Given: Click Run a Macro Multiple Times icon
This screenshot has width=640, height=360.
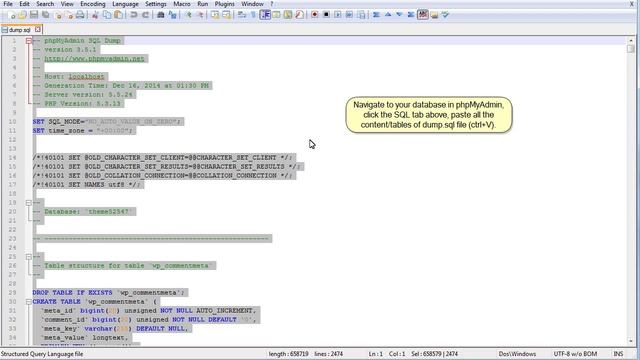Looking at the screenshot, I should pos(349,15).
